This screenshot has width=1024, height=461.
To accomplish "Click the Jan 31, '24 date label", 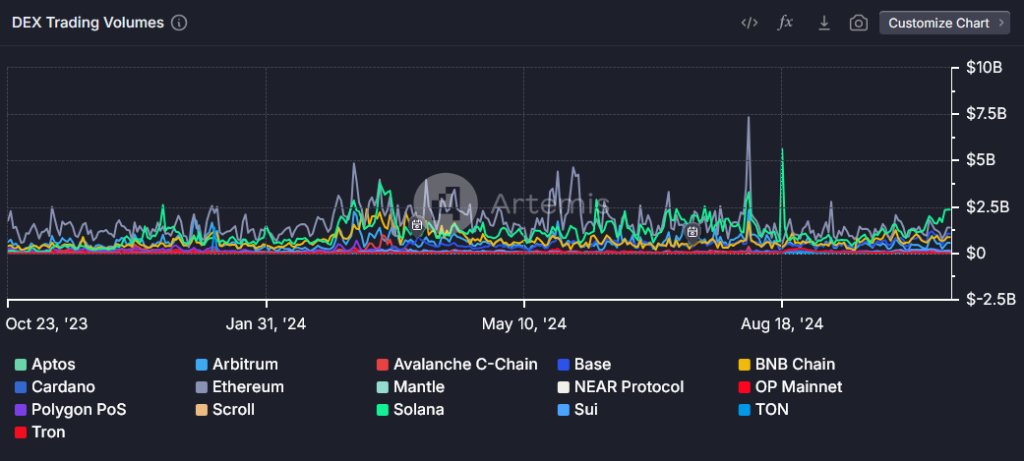I will click(266, 324).
